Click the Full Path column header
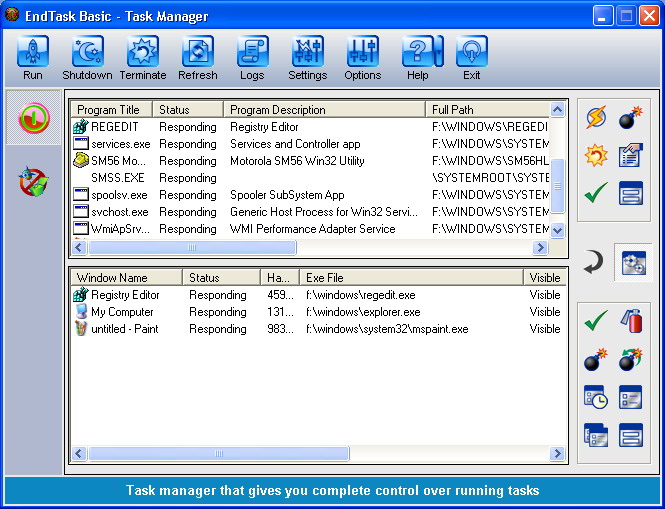 488,110
